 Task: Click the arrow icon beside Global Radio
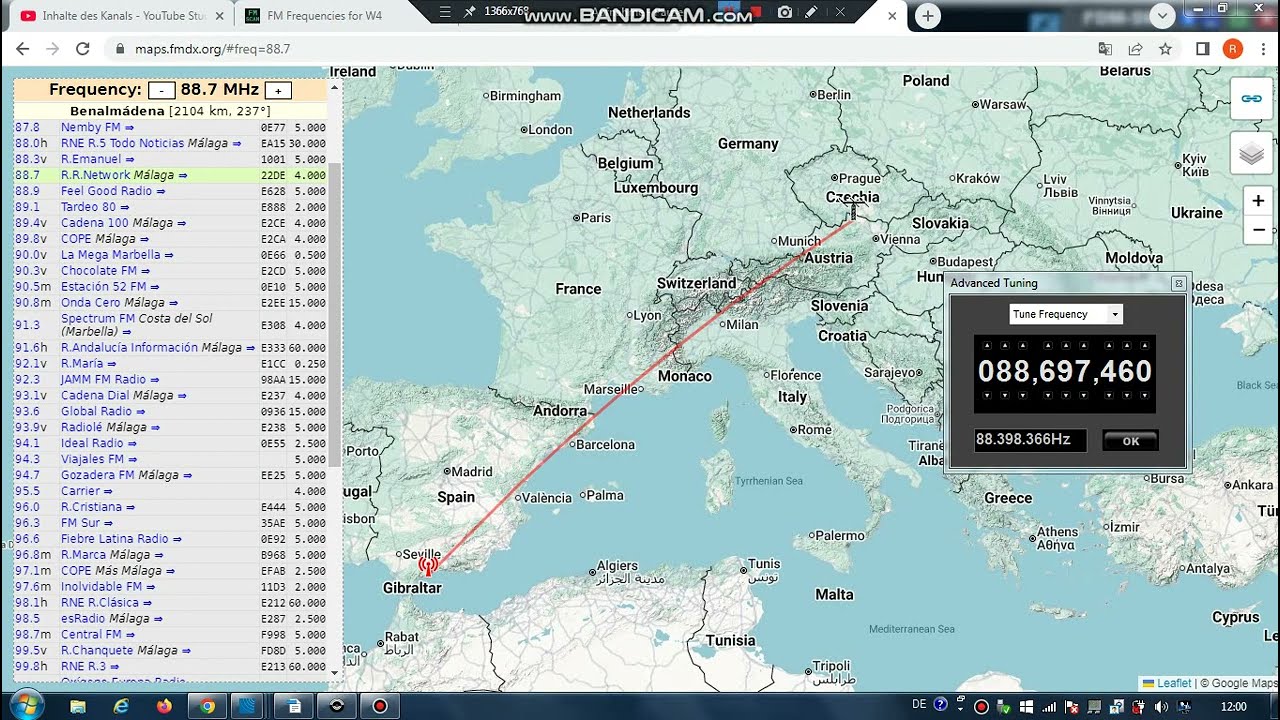tap(140, 412)
